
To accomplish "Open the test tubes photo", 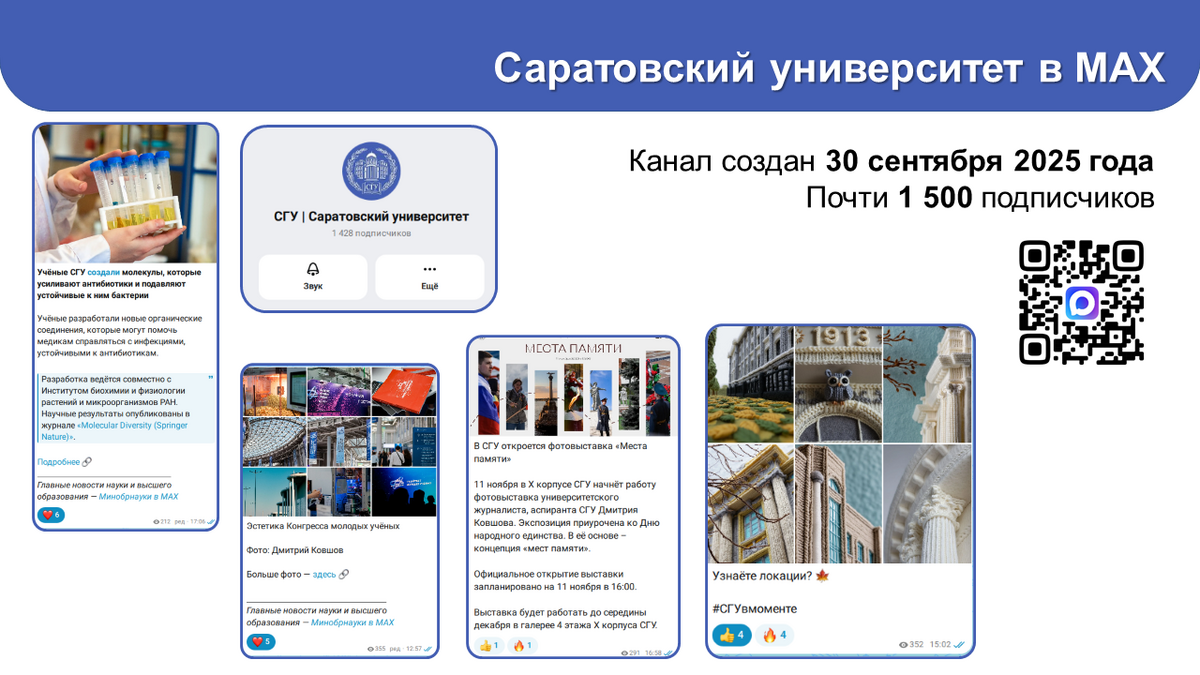I will point(126,193).
